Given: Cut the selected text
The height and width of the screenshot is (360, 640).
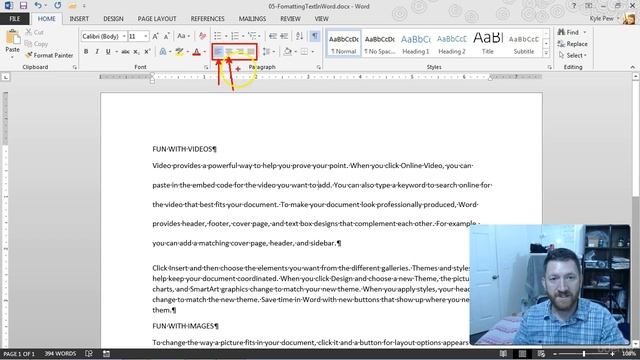Looking at the screenshot, I should (35, 32).
